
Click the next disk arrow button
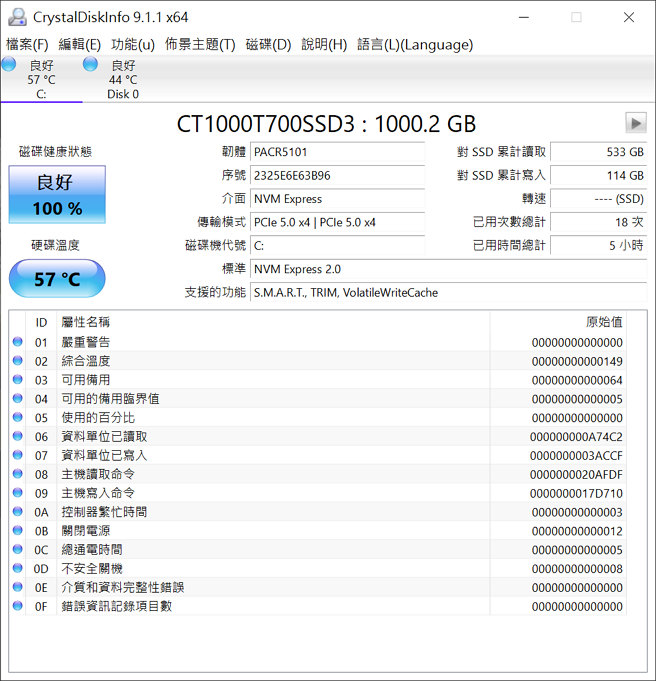635,122
